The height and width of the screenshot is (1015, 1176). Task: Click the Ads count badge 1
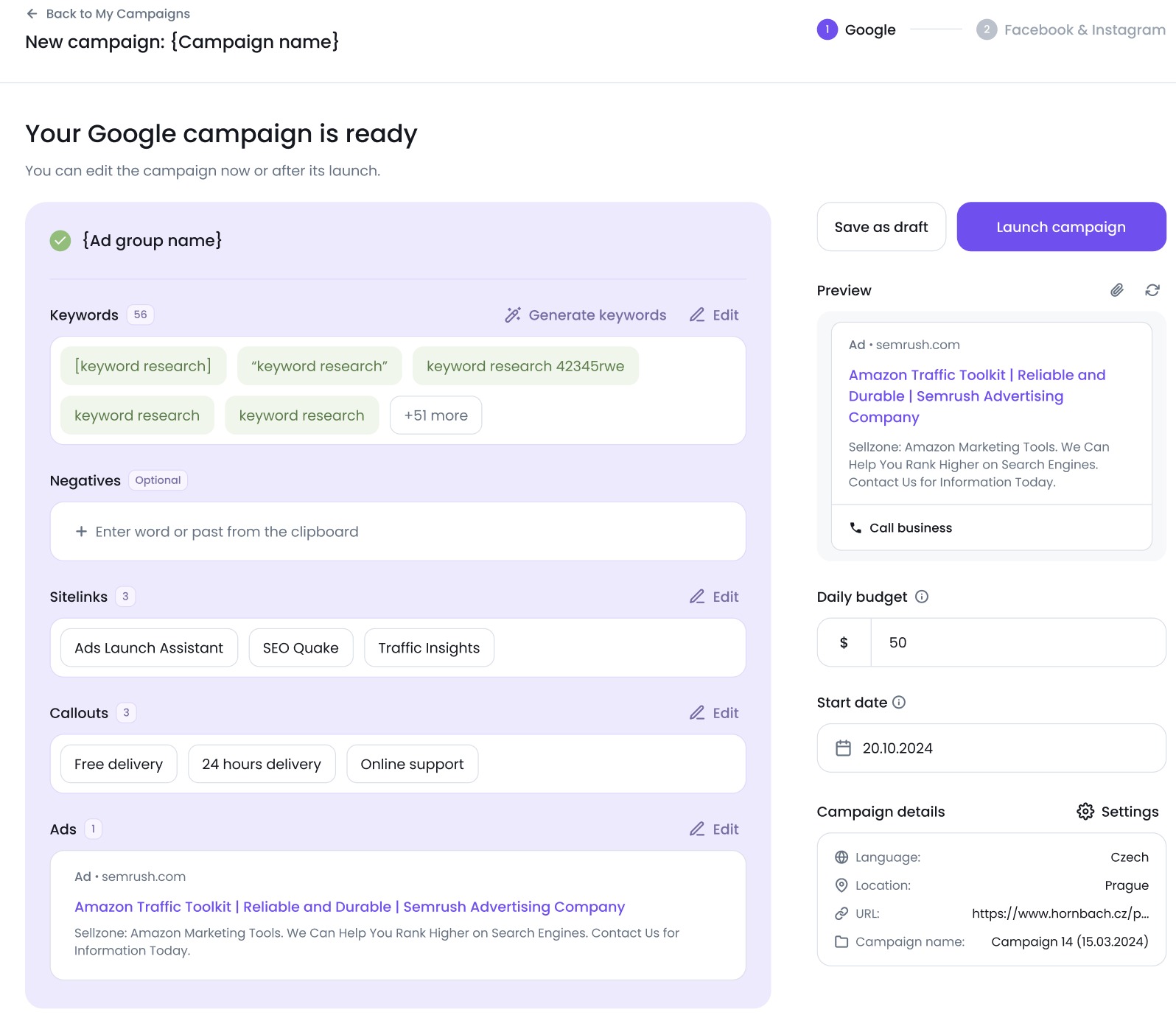93,829
